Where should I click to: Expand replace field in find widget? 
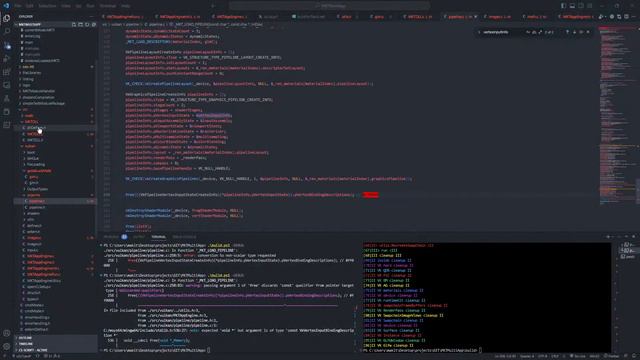(x=479, y=32)
